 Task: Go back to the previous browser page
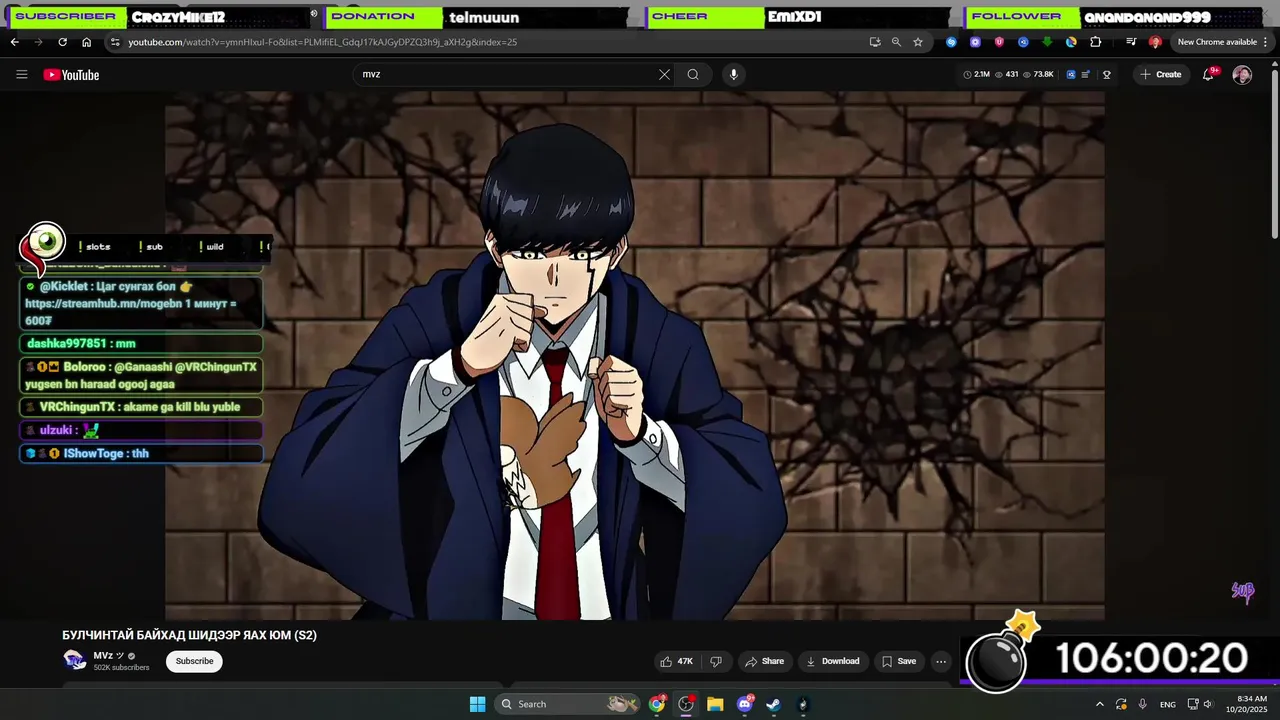tap(14, 42)
